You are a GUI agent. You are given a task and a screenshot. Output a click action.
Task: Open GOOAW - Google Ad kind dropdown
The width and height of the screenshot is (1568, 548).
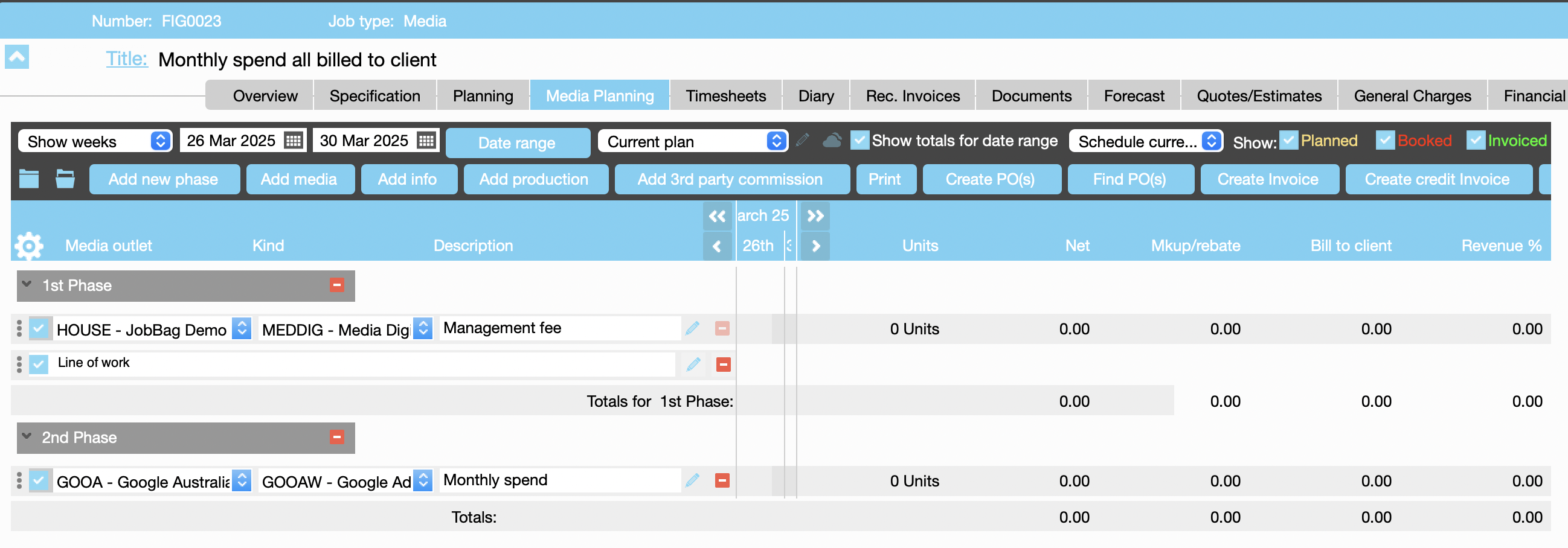pyautogui.click(x=423, y=481)
